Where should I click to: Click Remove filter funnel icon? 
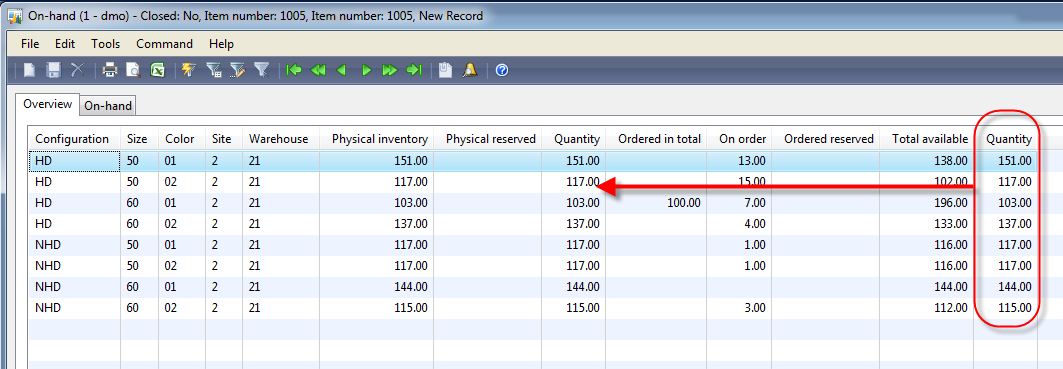pos(261,70)
